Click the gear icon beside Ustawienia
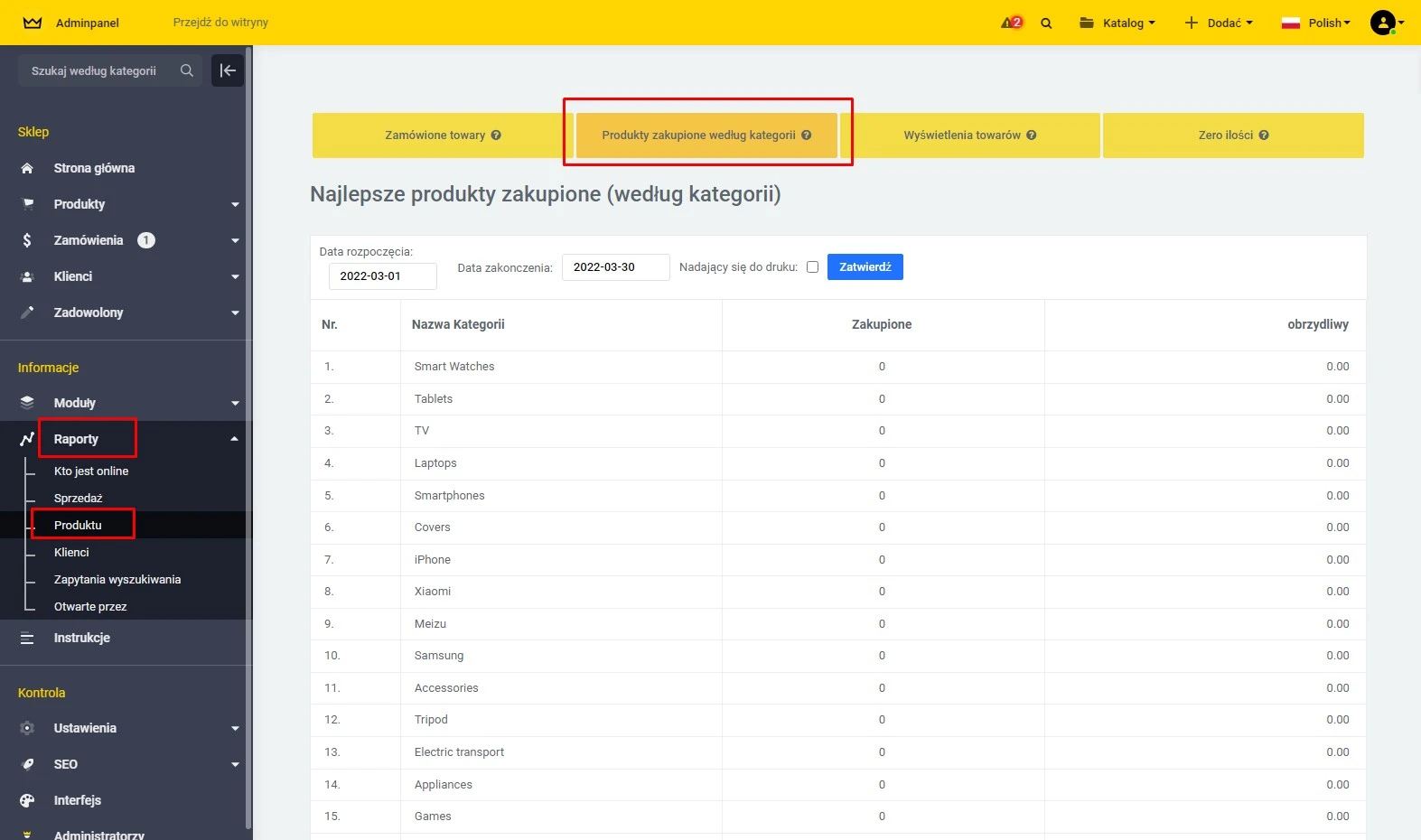This screenshot has height=840, width=1421. pos(27,728)
